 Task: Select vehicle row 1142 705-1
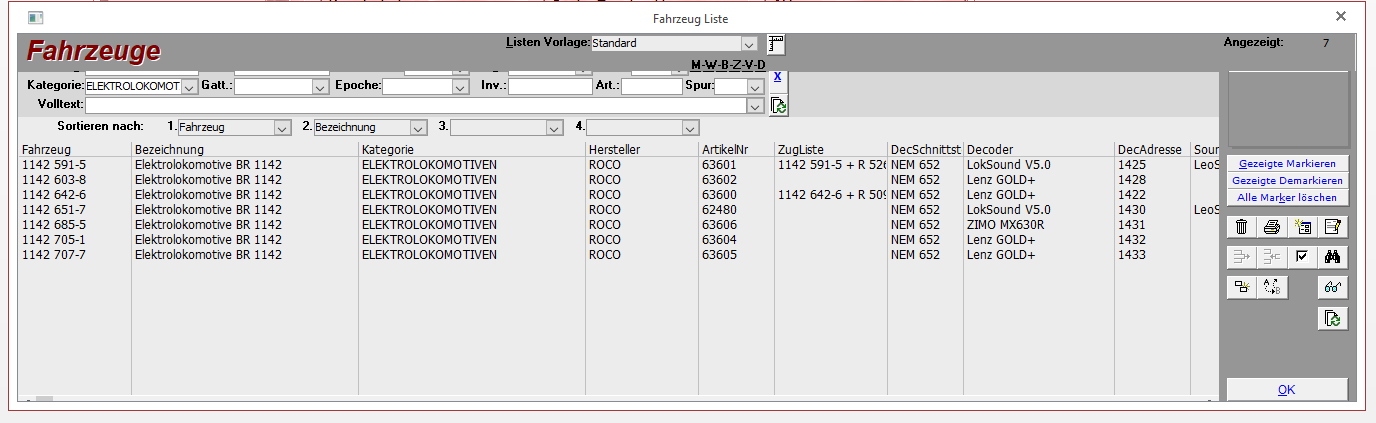[618, 240]
